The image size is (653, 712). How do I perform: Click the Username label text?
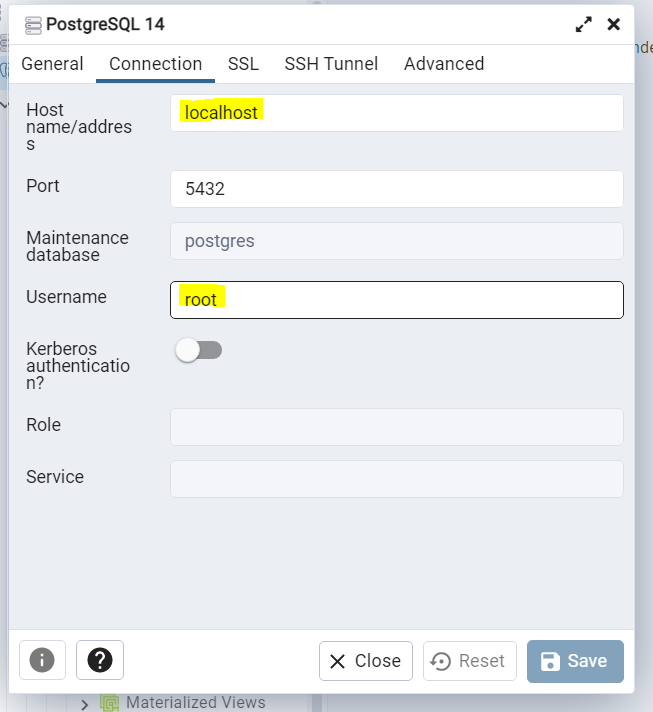(66, 297)
